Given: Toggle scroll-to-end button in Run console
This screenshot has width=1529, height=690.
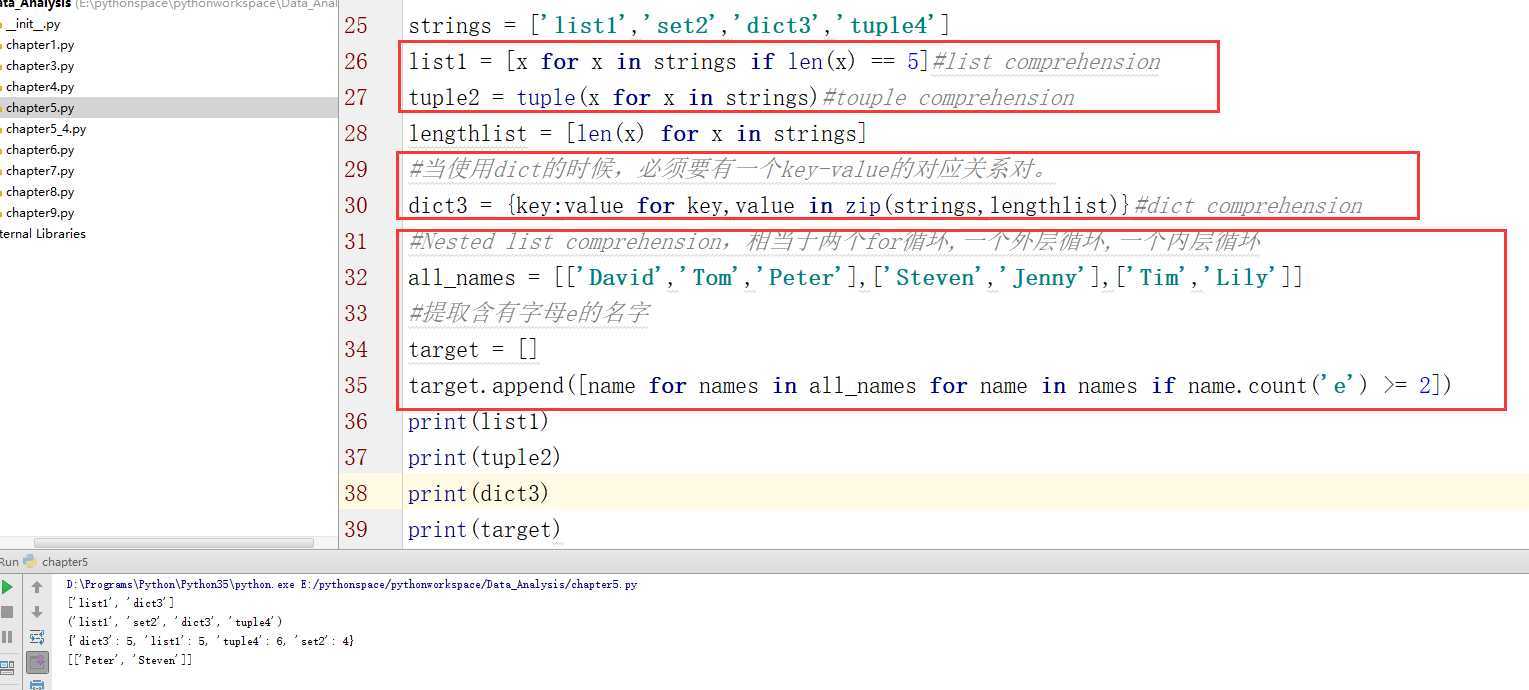Looking at the screenshot, I should (x=37, y=662).
